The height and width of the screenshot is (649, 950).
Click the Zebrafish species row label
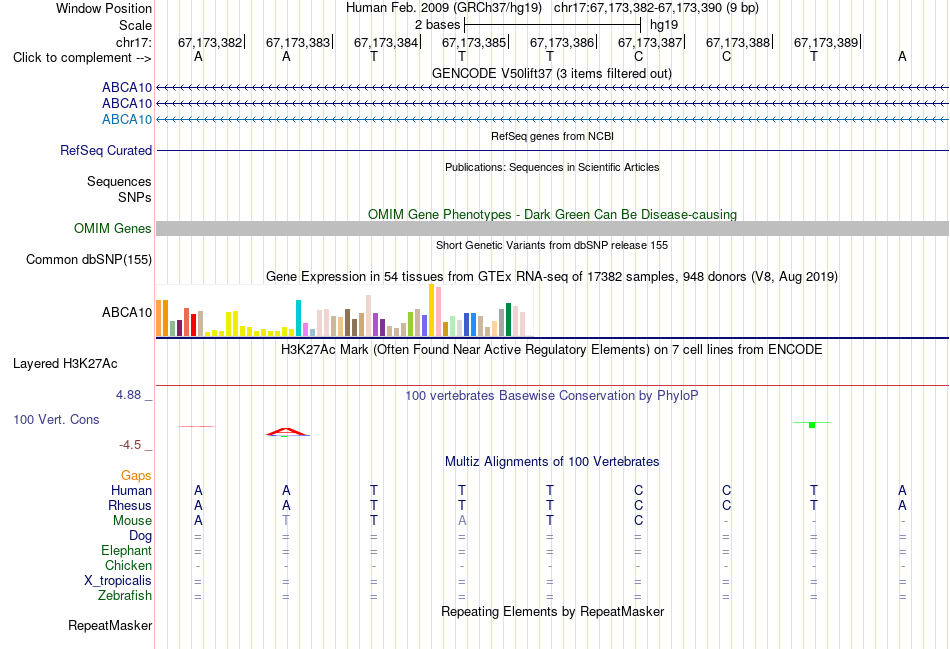125,596
